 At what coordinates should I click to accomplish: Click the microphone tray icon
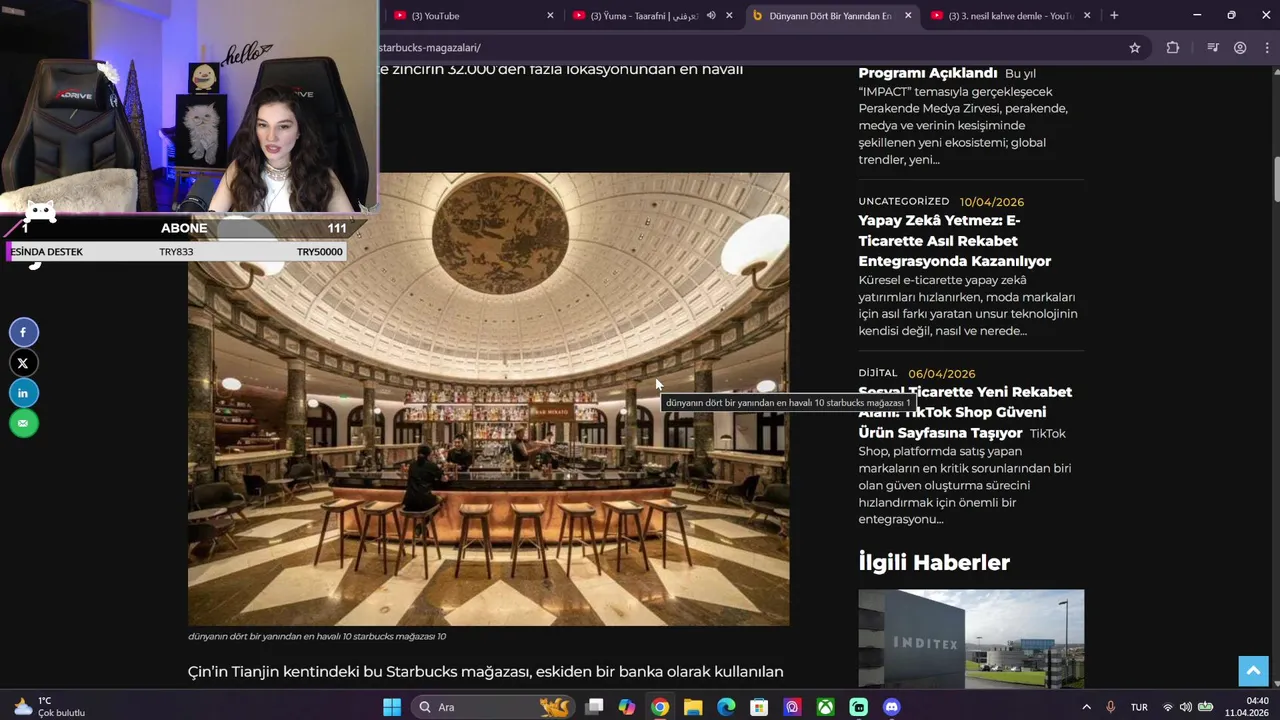click(1111, 707)
